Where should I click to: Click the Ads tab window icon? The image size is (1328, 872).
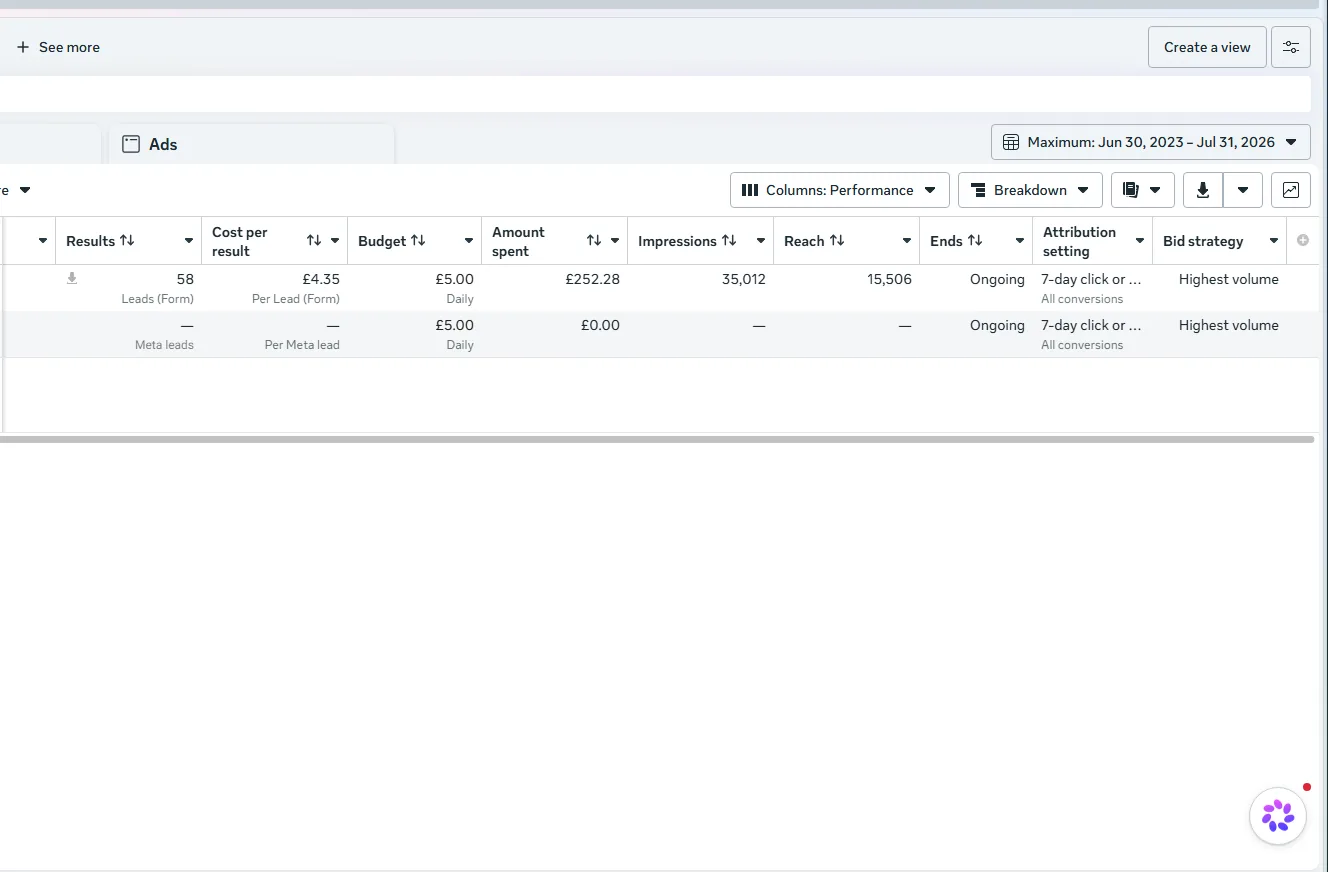(131, 144)
